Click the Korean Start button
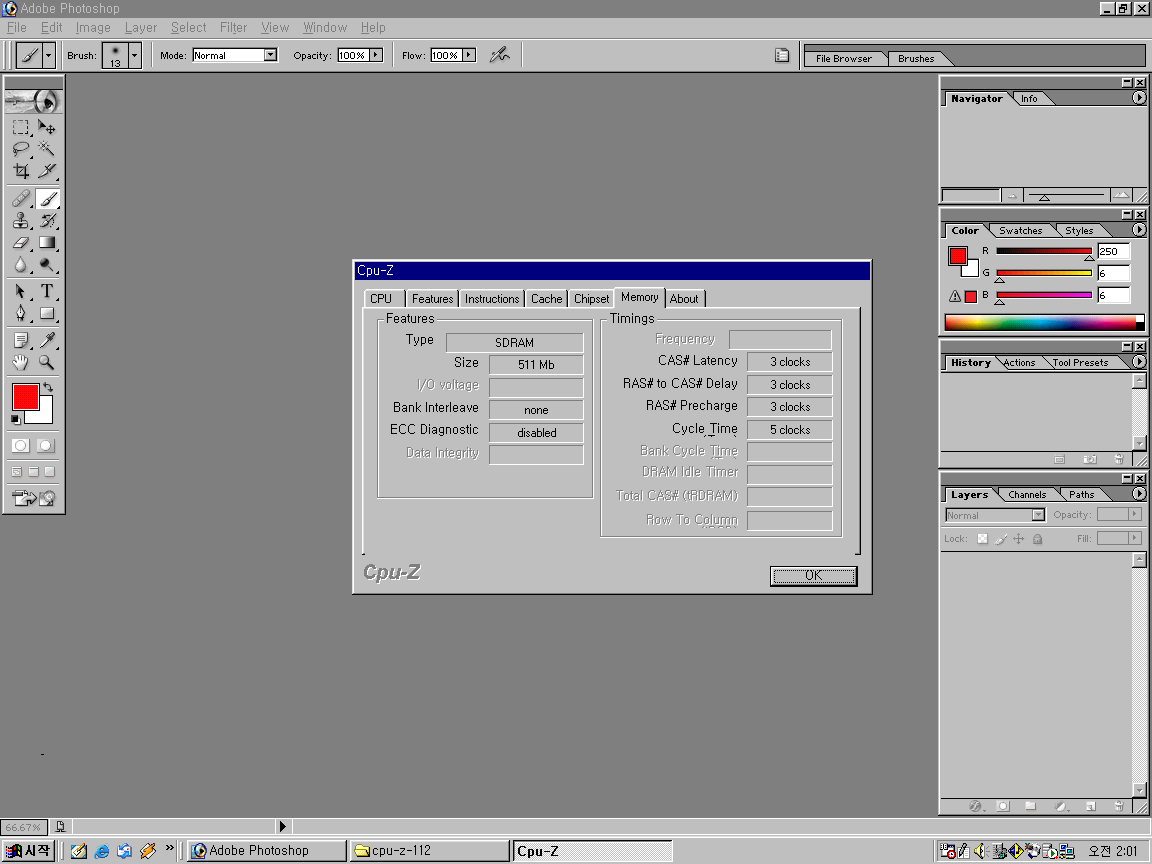Viewport: 1152px width, 864px height. [29, 851]
